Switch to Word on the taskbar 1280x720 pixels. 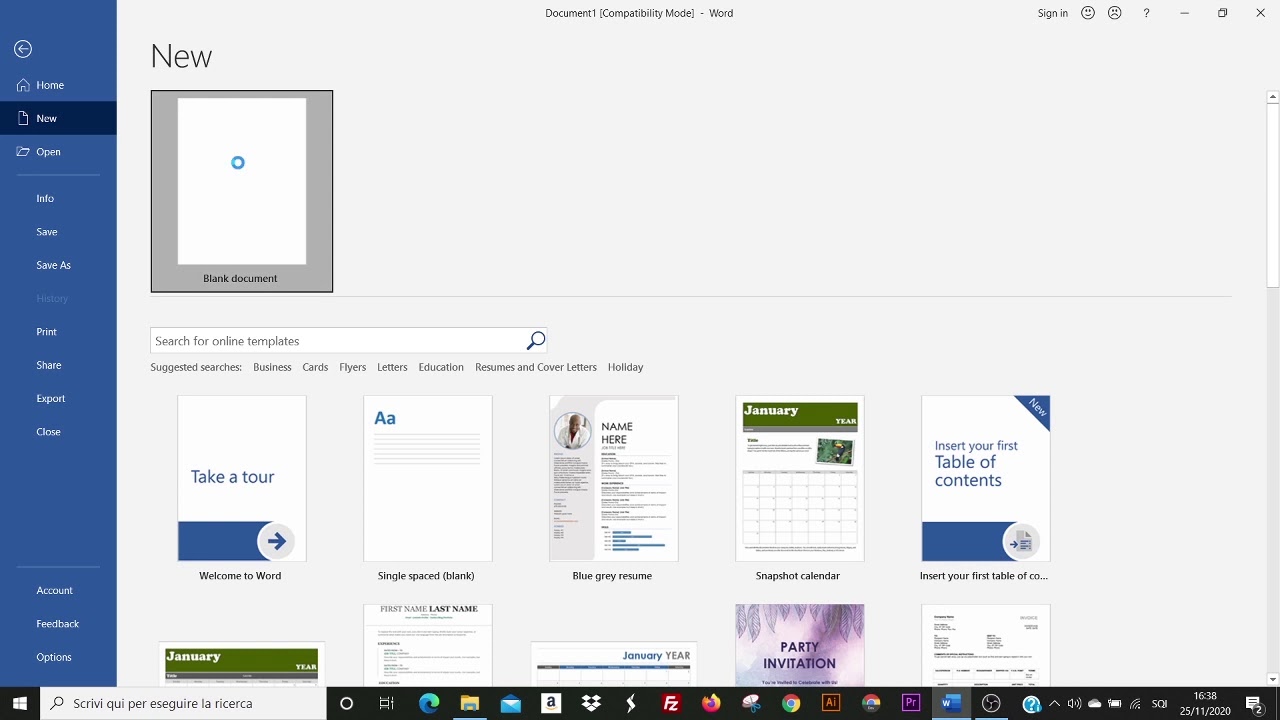951,703
